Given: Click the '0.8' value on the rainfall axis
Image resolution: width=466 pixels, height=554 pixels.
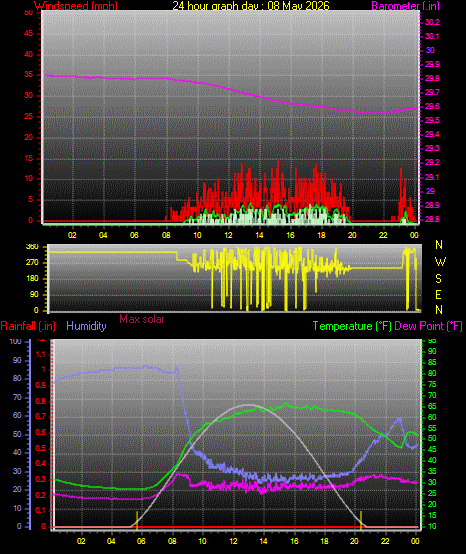Looking at the screenshot, I should 41,401.
